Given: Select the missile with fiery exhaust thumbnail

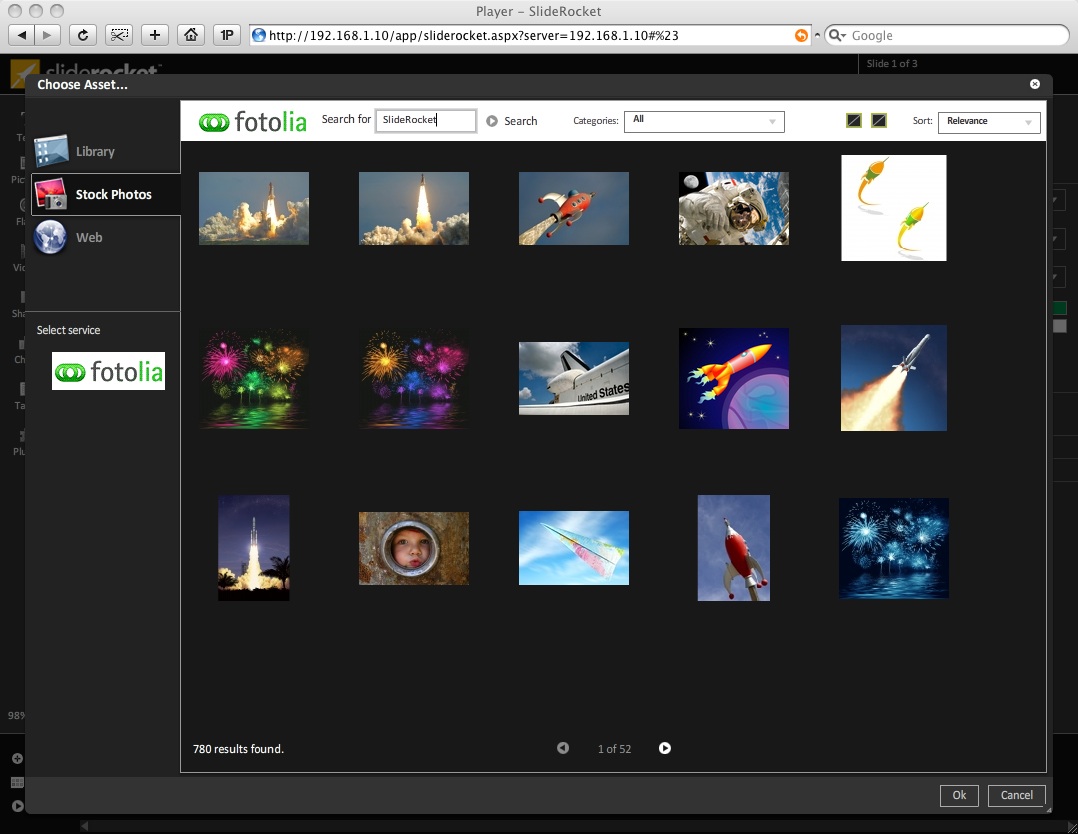Looking at the screenshot, I should pyautogui.click(x=894, y=378).
